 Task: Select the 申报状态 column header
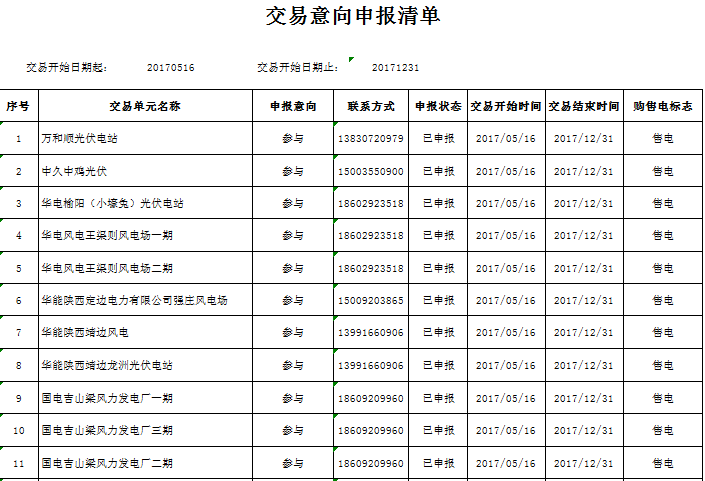coord(438,106)
